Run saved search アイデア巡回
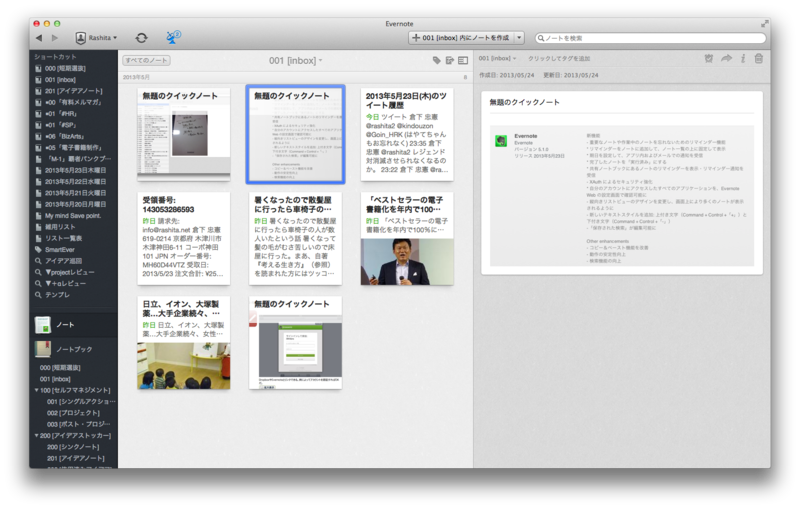 pyautogui.click(x=63, y=261)
